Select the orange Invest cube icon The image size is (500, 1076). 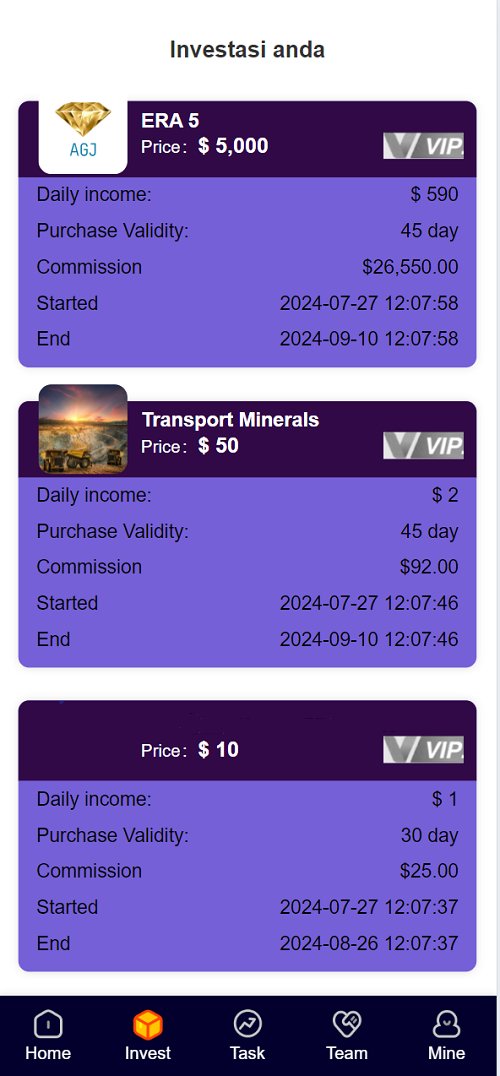[147, 1025]
